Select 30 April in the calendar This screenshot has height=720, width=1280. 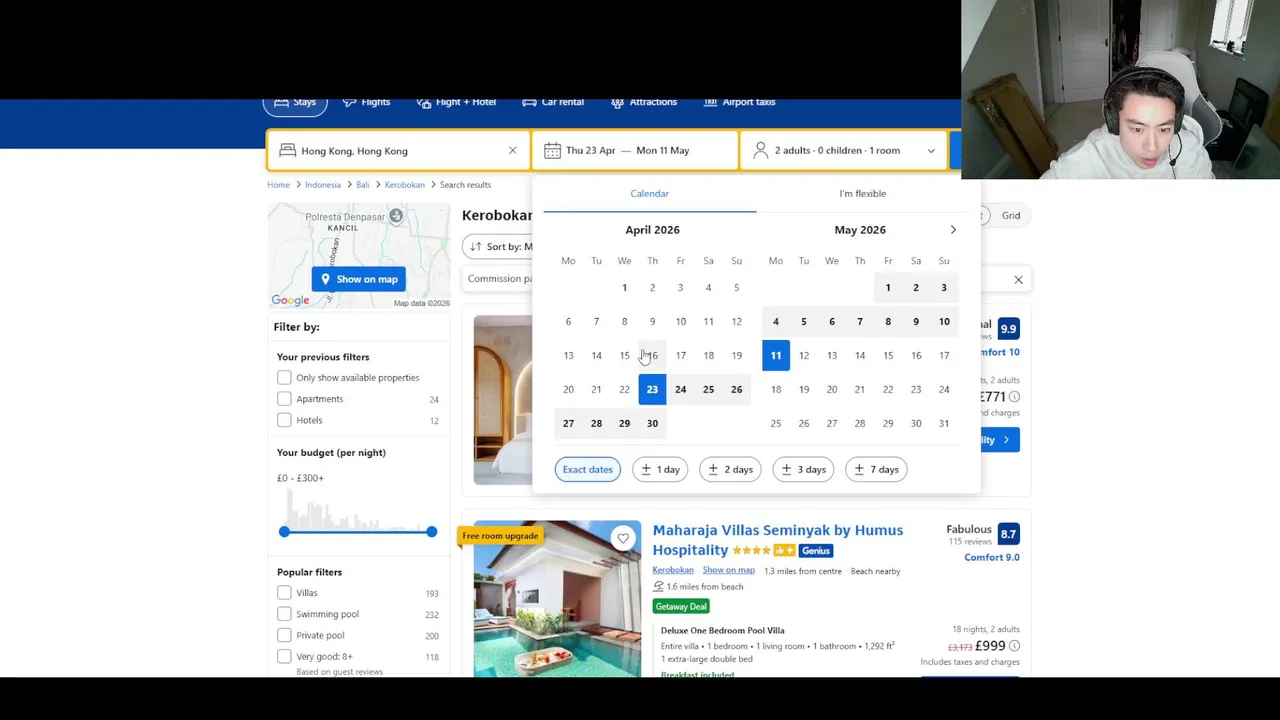[x=652, y=423]
